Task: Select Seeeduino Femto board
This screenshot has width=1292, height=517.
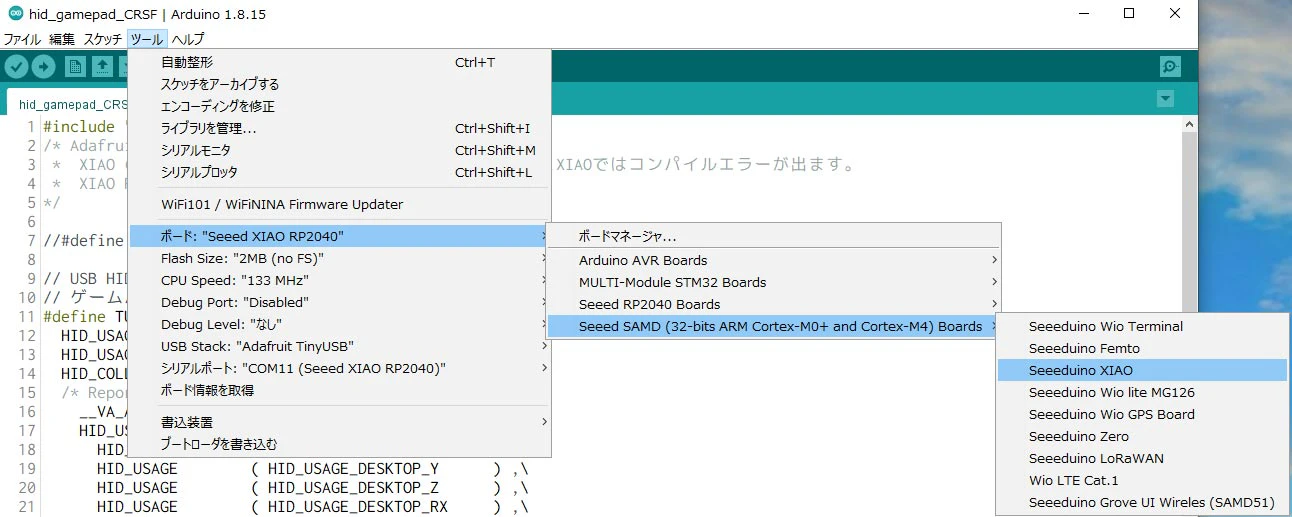Action: (1142, 348)
